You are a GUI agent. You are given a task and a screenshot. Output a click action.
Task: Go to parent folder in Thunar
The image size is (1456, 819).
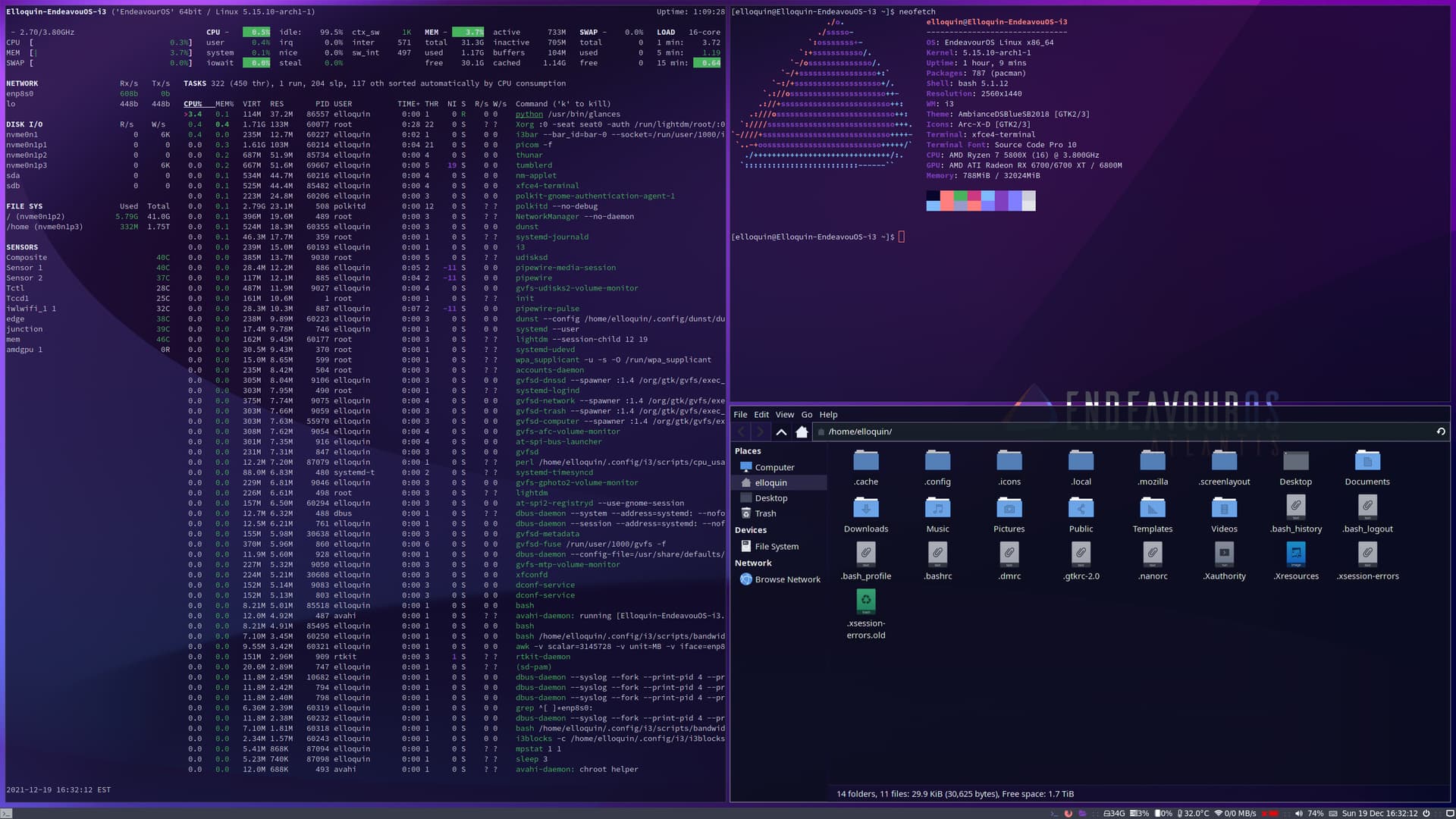tap(781, 432)
